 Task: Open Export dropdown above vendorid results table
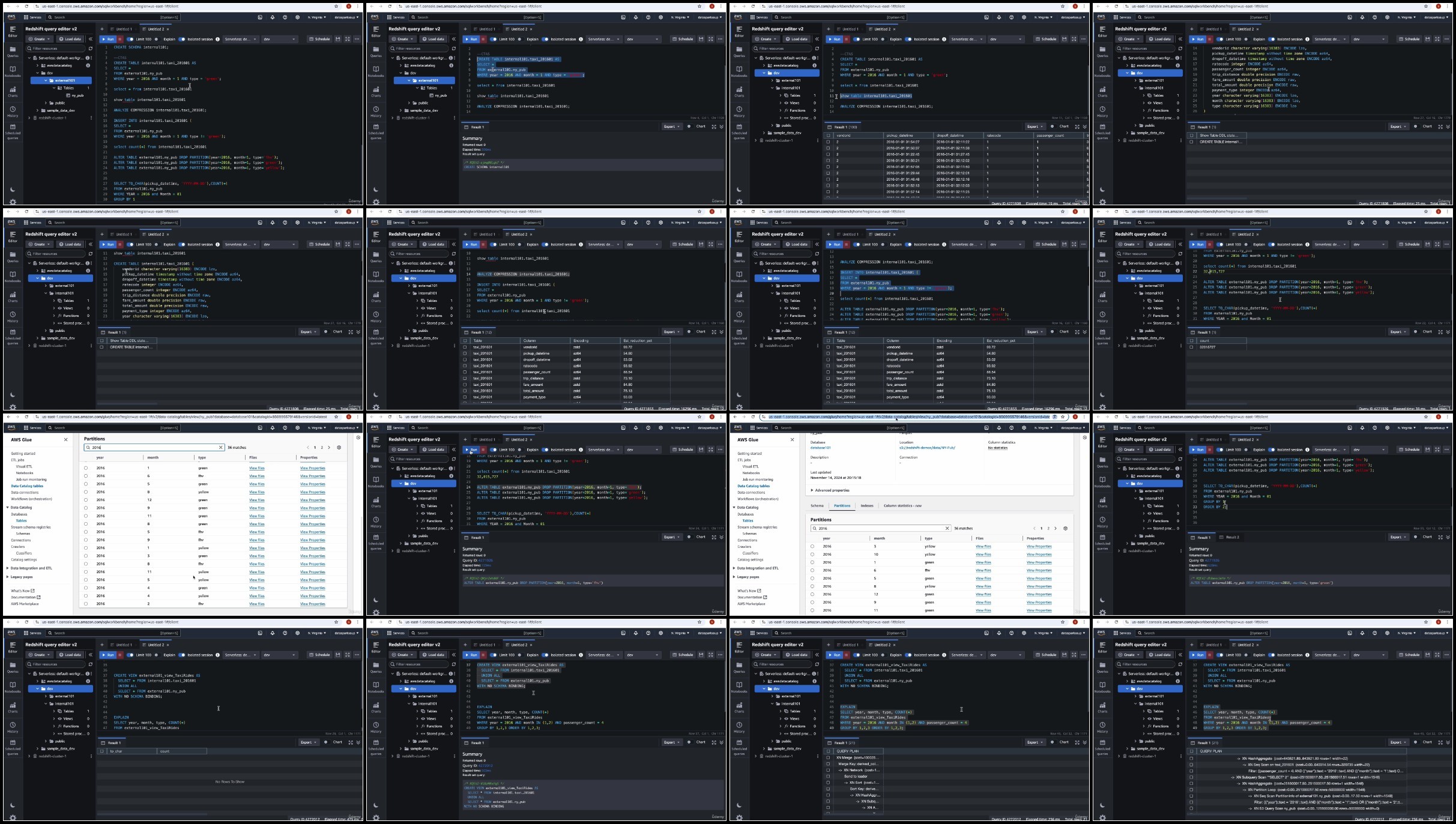tap(1035, 127)
